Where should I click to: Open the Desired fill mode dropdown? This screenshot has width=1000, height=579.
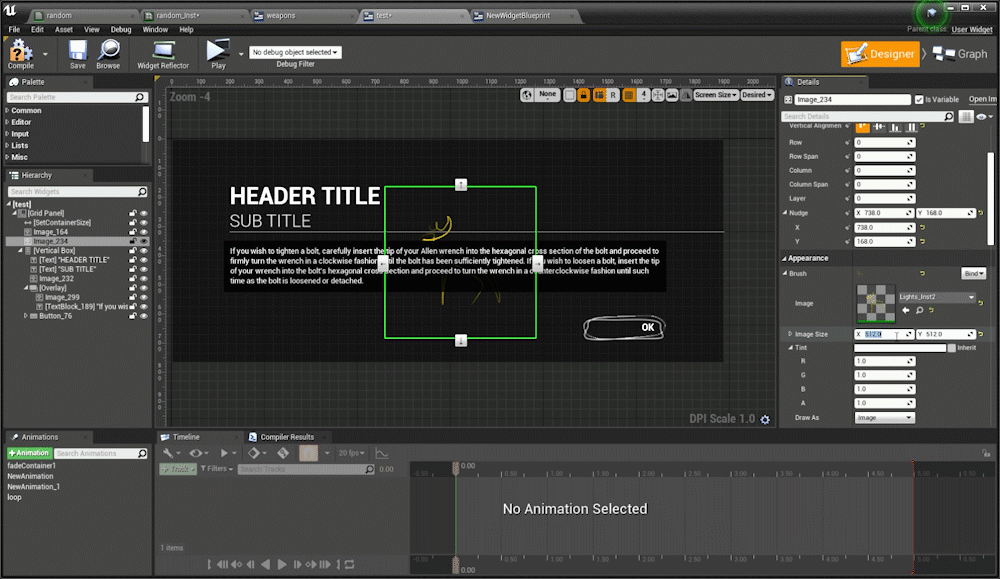click(756, 95)
